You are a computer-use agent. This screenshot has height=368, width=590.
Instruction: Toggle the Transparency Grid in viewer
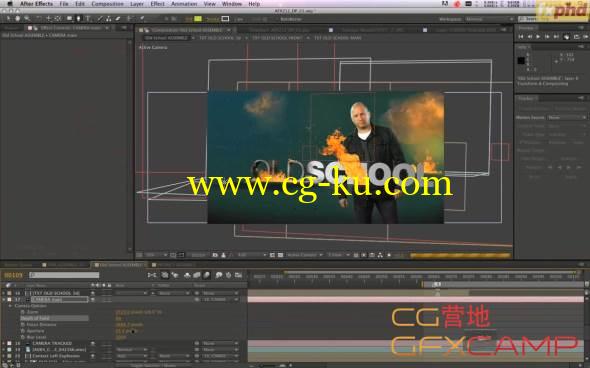[280, 255]
